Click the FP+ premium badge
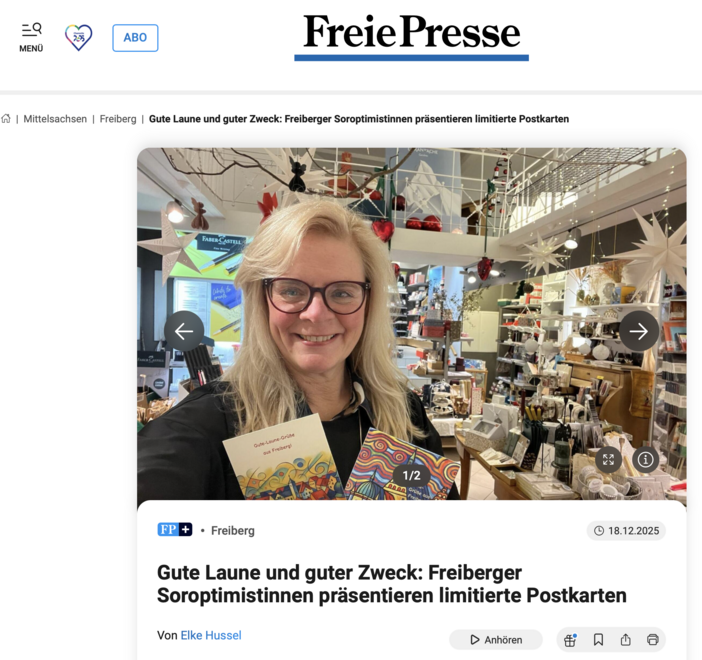This screenshot has width=702, height=660. click(175, 530)
